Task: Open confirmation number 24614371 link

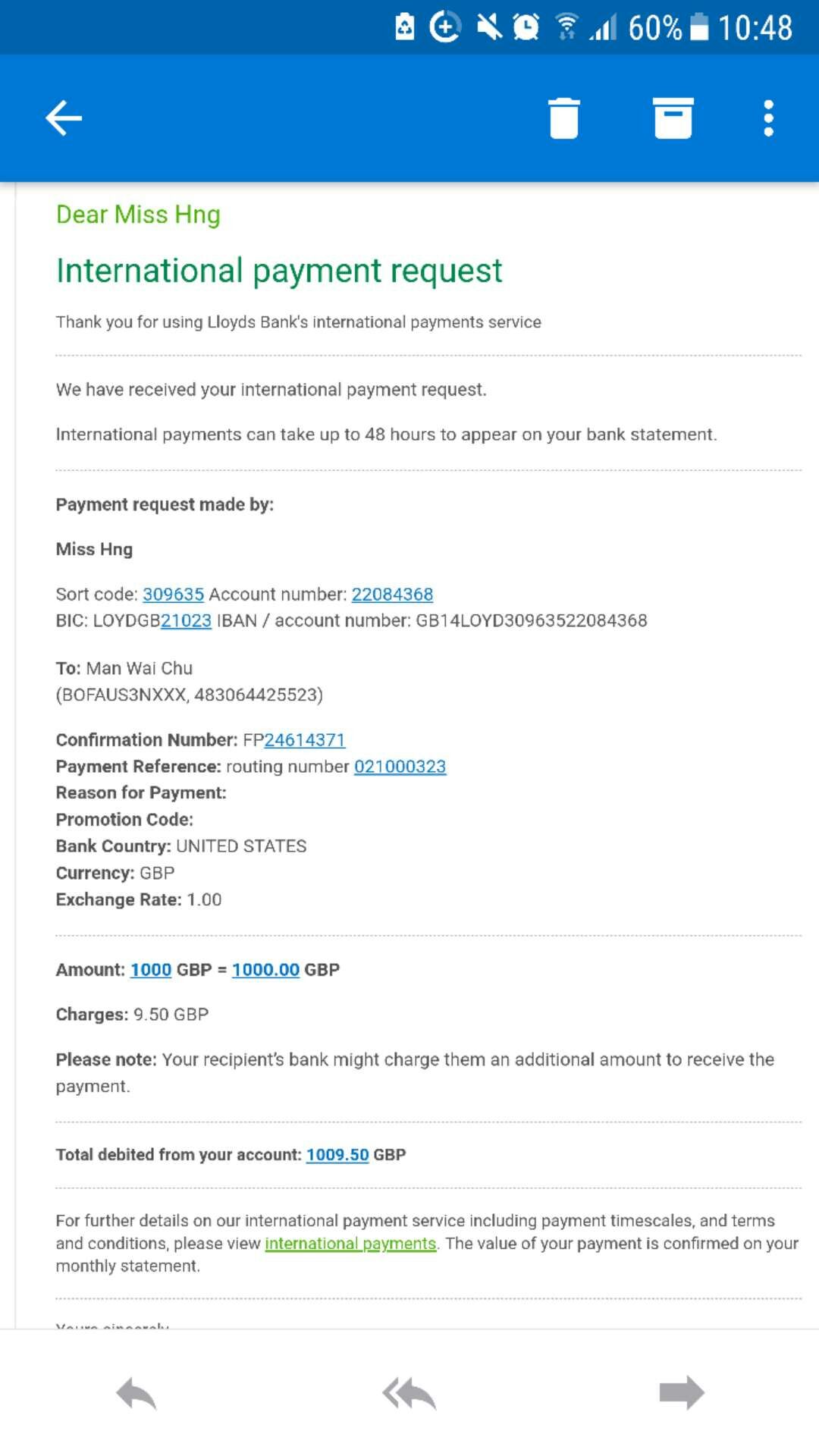Action: (304, 740)
